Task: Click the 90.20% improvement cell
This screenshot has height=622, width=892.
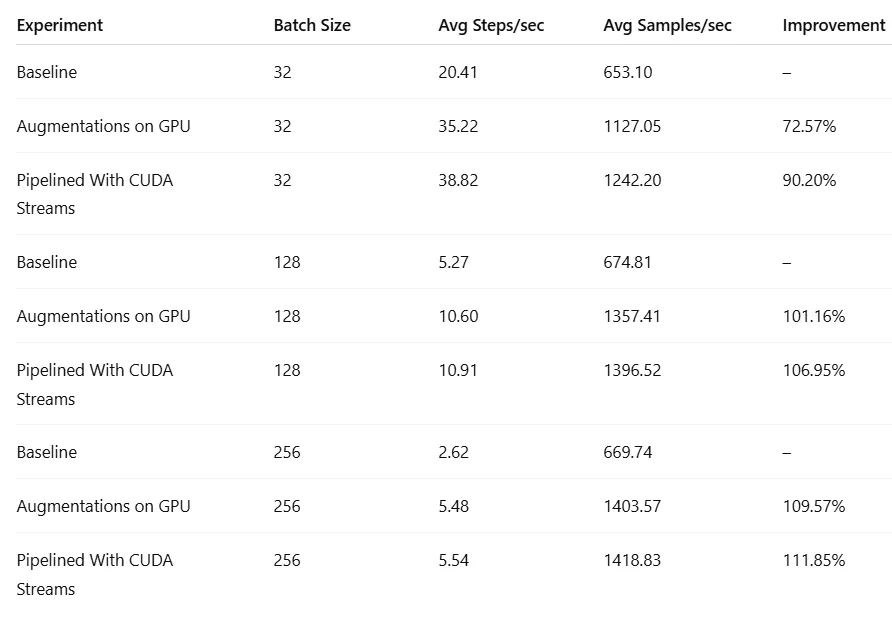Action: coord(809,180)
